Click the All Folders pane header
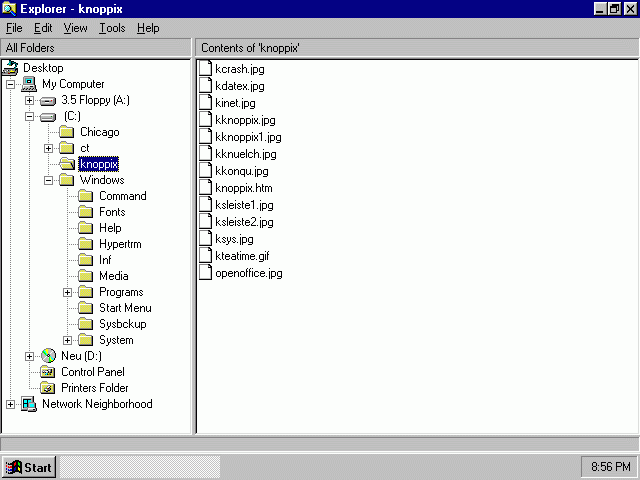The width and height of the screenshot is (640, 480). coord(96,48)
